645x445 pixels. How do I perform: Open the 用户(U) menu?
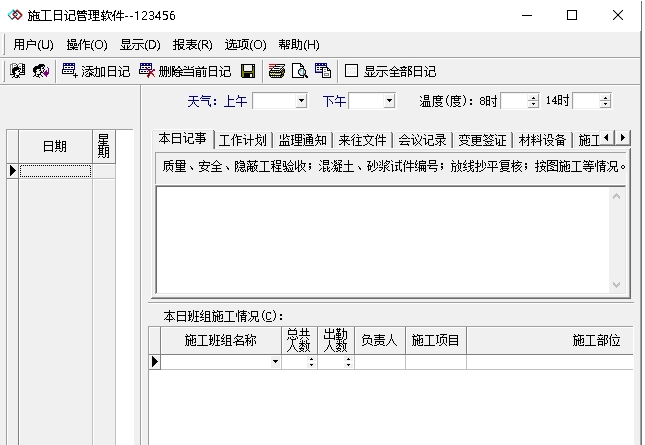(33, 44)
